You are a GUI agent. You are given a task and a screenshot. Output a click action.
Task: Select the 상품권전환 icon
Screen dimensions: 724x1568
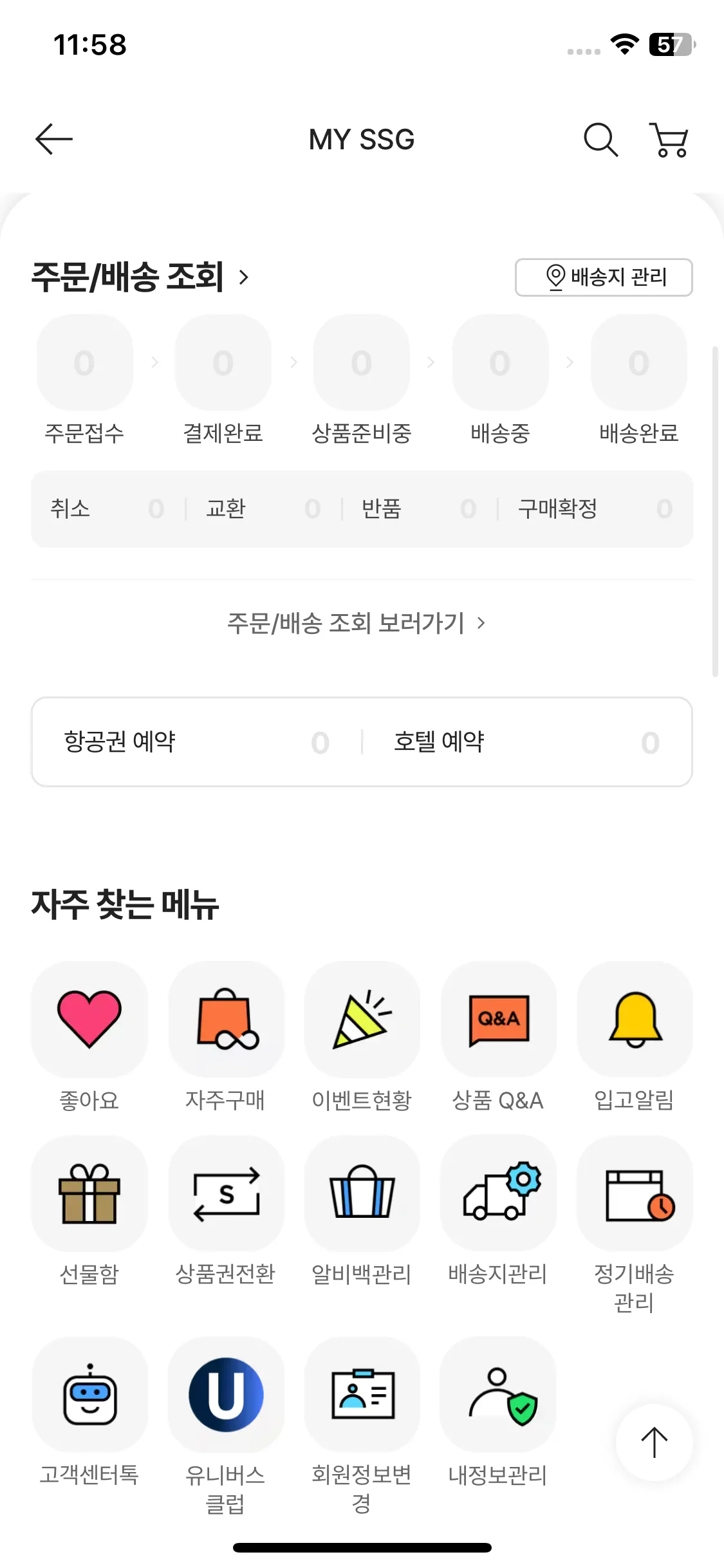[226, 1193]
